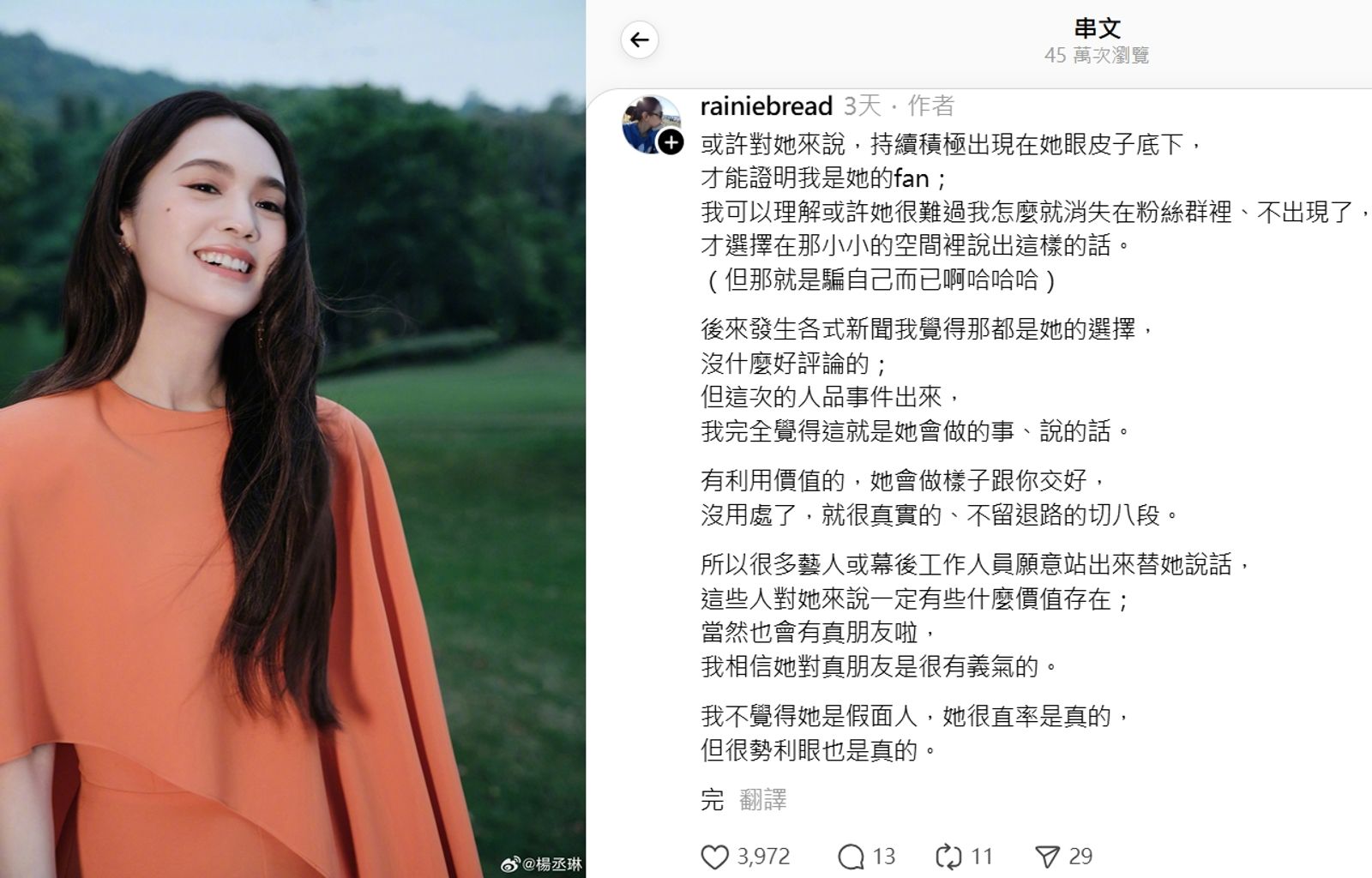Open the 3天 post timestamp

[862, 105]
